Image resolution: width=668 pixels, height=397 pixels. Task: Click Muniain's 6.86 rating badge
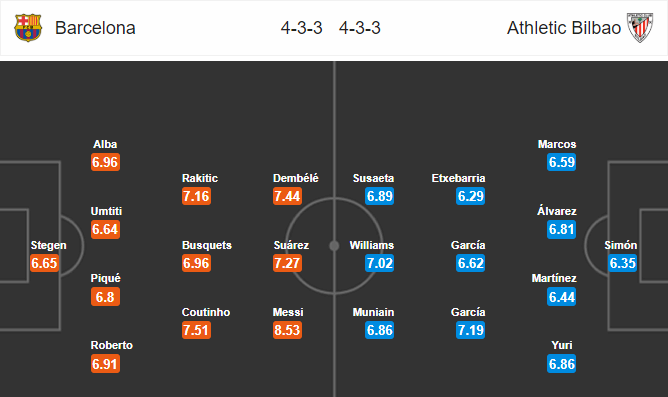(380, 330)
